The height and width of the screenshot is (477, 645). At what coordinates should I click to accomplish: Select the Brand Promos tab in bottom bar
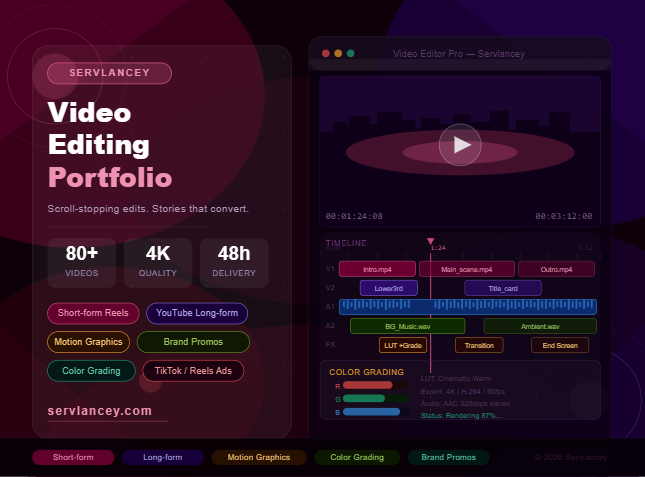click(x=448, y=457)
